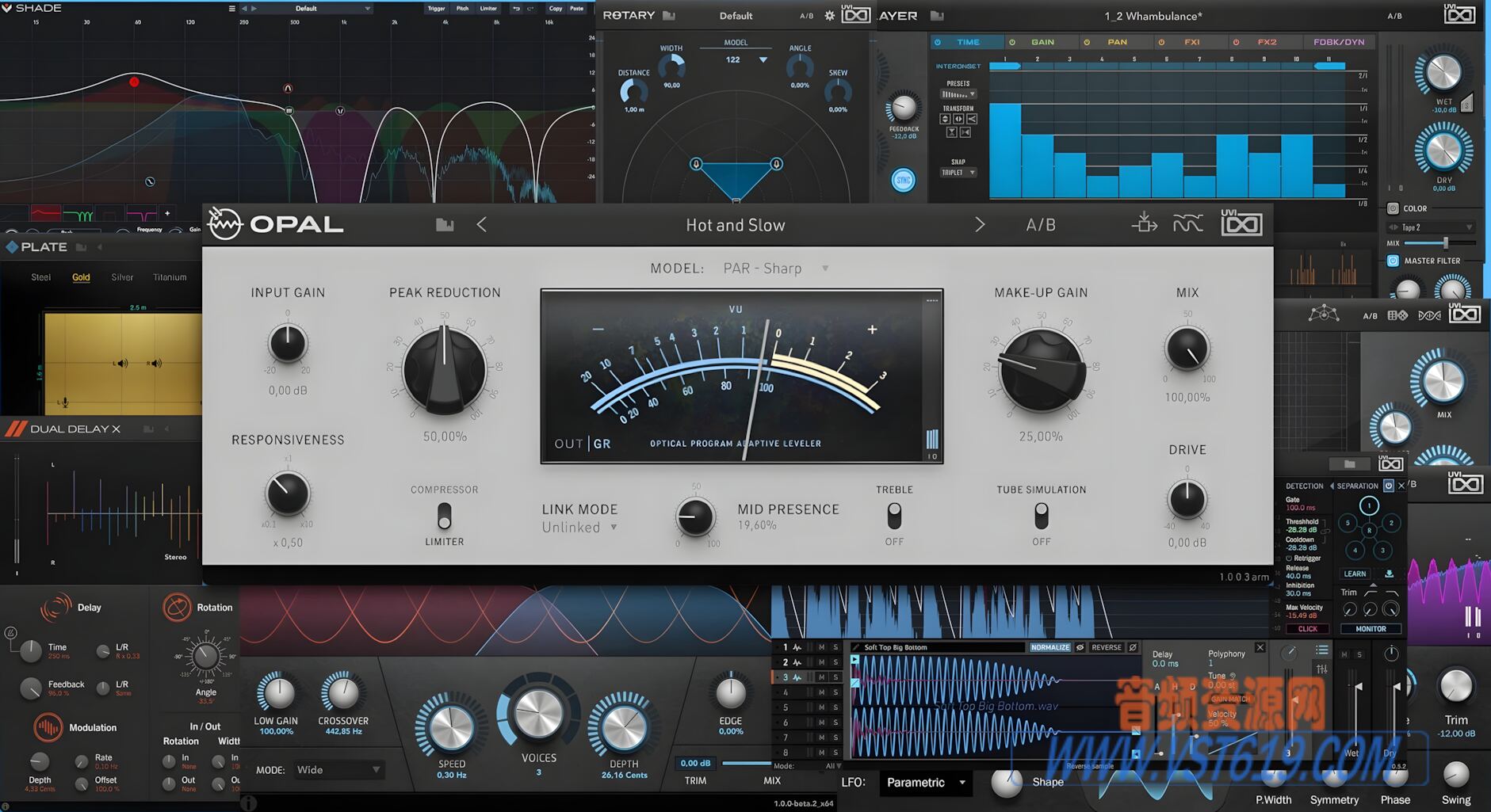Open Rotary preset folder icon
The image size is (1491, 812).
[668, 15]
